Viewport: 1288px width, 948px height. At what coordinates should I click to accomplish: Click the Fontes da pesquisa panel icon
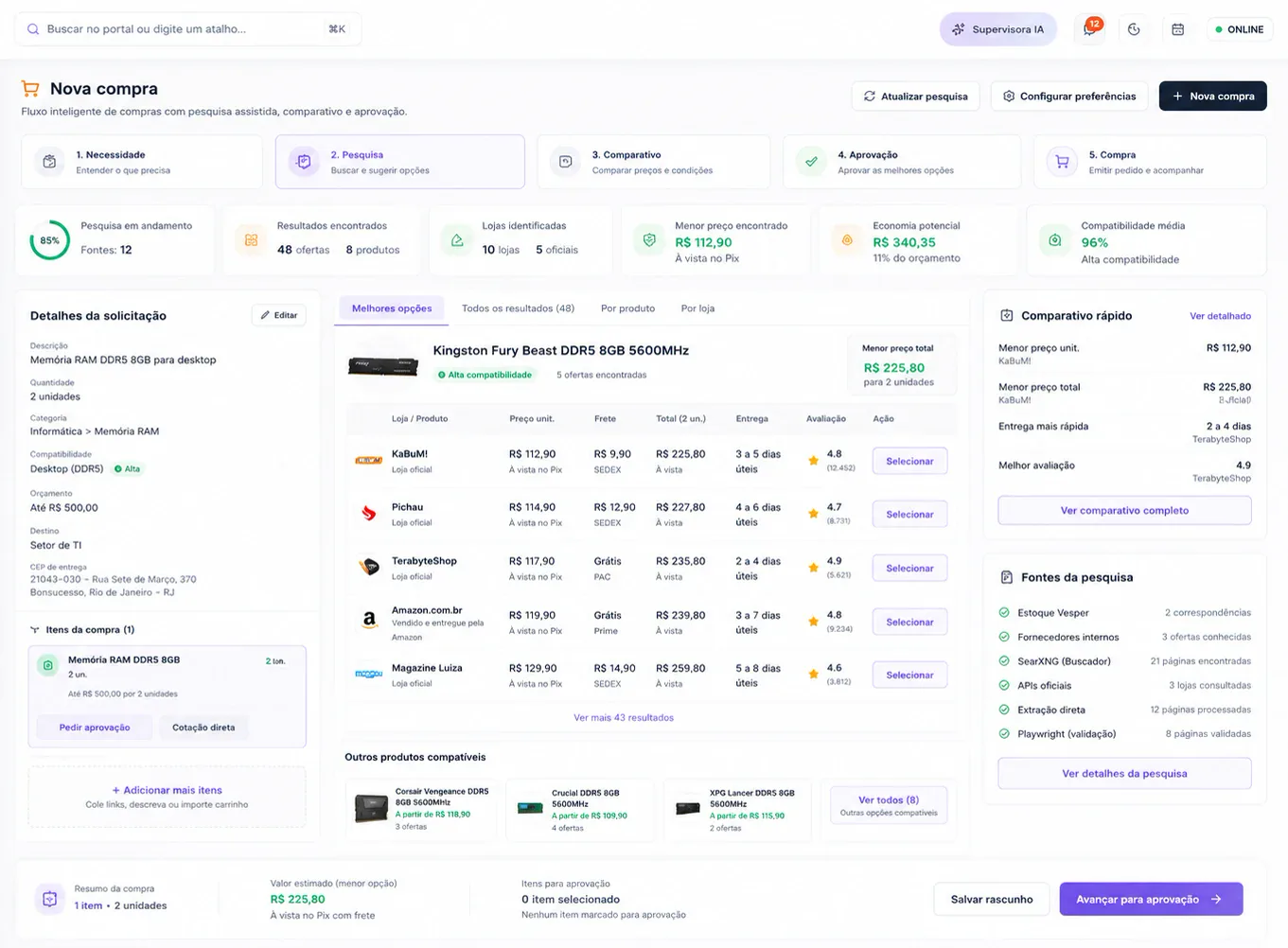pyautogui.click(x=1007, y=577)
